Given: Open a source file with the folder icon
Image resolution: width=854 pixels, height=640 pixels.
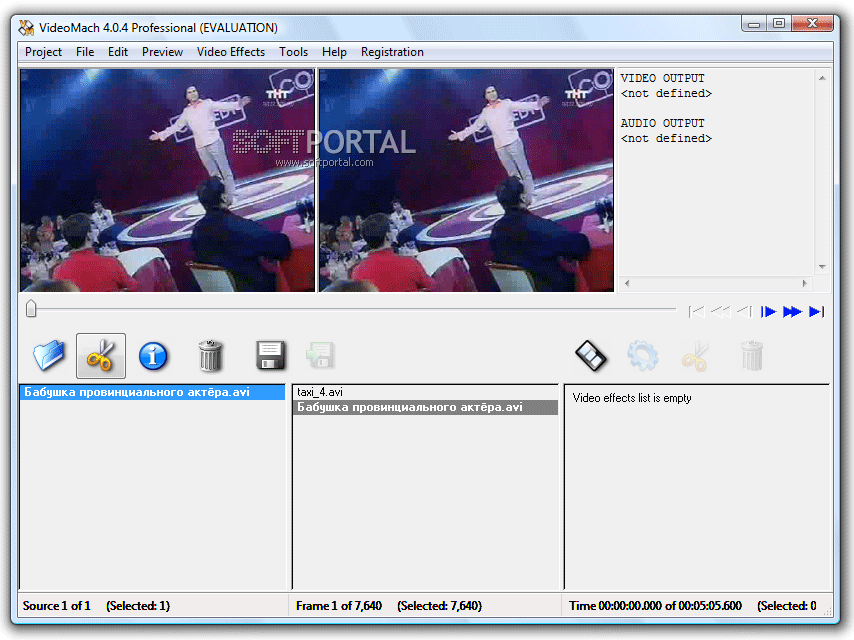Looking at the screenshot, I should pyautogui.click(x=48, y=356).
